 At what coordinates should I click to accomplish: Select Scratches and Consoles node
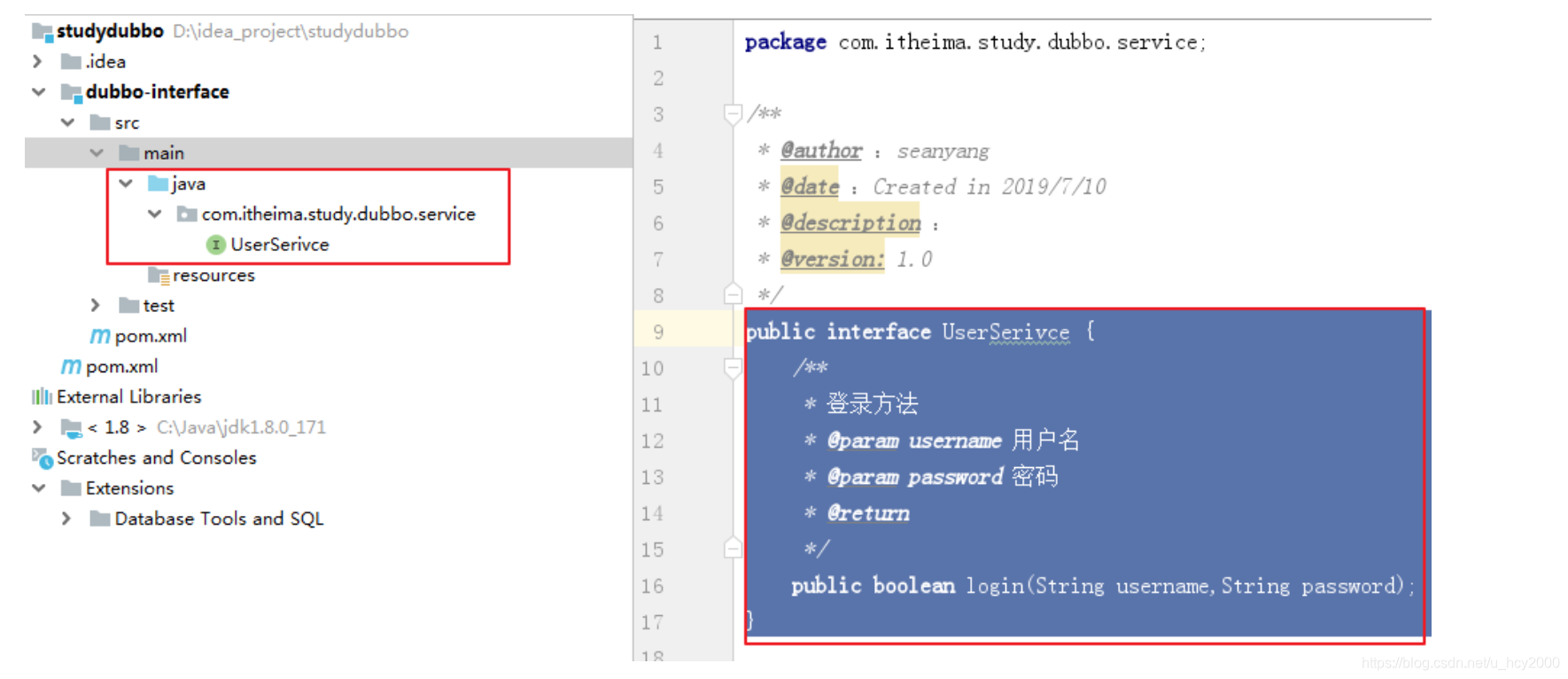[x=156, y=458]
